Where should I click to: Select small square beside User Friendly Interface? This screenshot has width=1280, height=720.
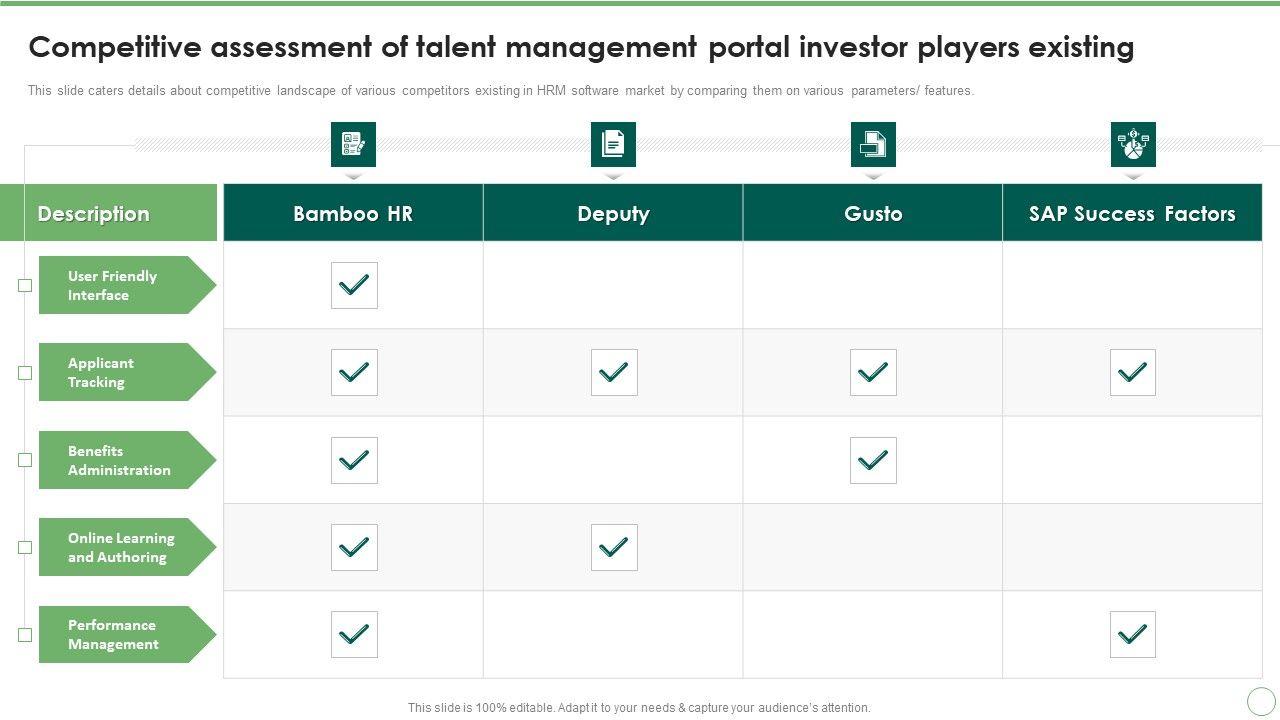coord(25,285)
